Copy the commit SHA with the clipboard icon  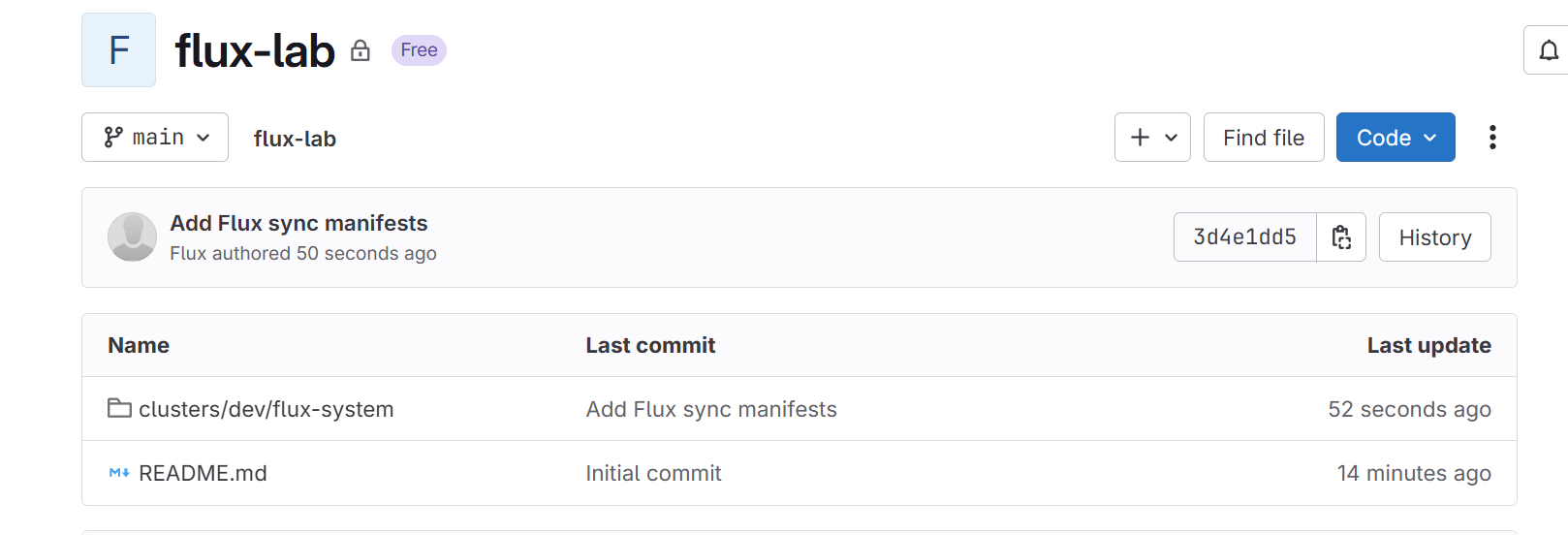1341,237
